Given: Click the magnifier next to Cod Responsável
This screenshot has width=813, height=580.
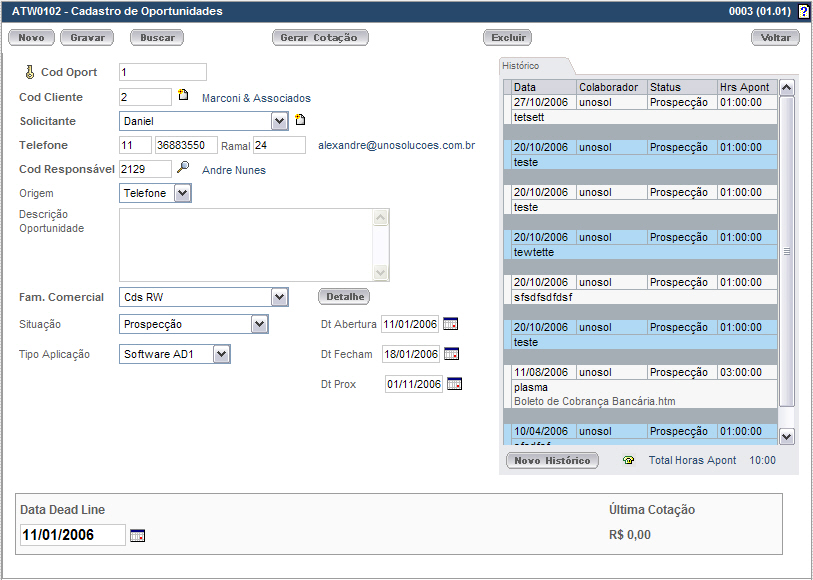Looking at the screenshot, I should [183, 168].
